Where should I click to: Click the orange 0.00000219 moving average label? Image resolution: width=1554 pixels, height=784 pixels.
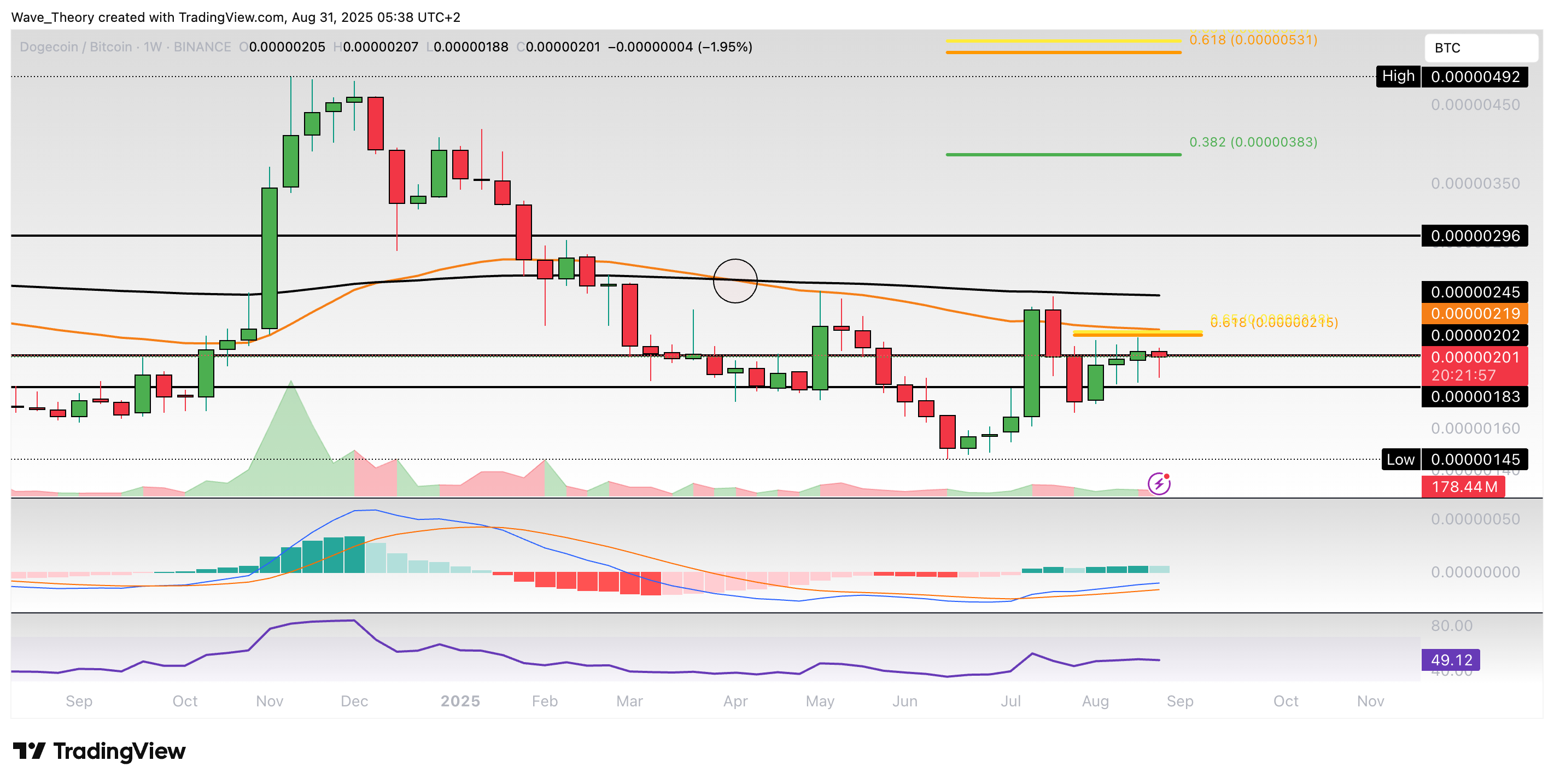(x=1474, y=314)
